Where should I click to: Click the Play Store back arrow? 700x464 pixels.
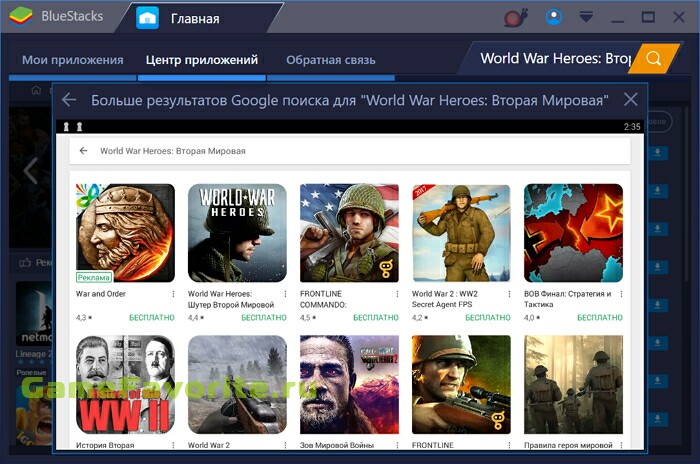pyautogui.click(x=83, y=150)
